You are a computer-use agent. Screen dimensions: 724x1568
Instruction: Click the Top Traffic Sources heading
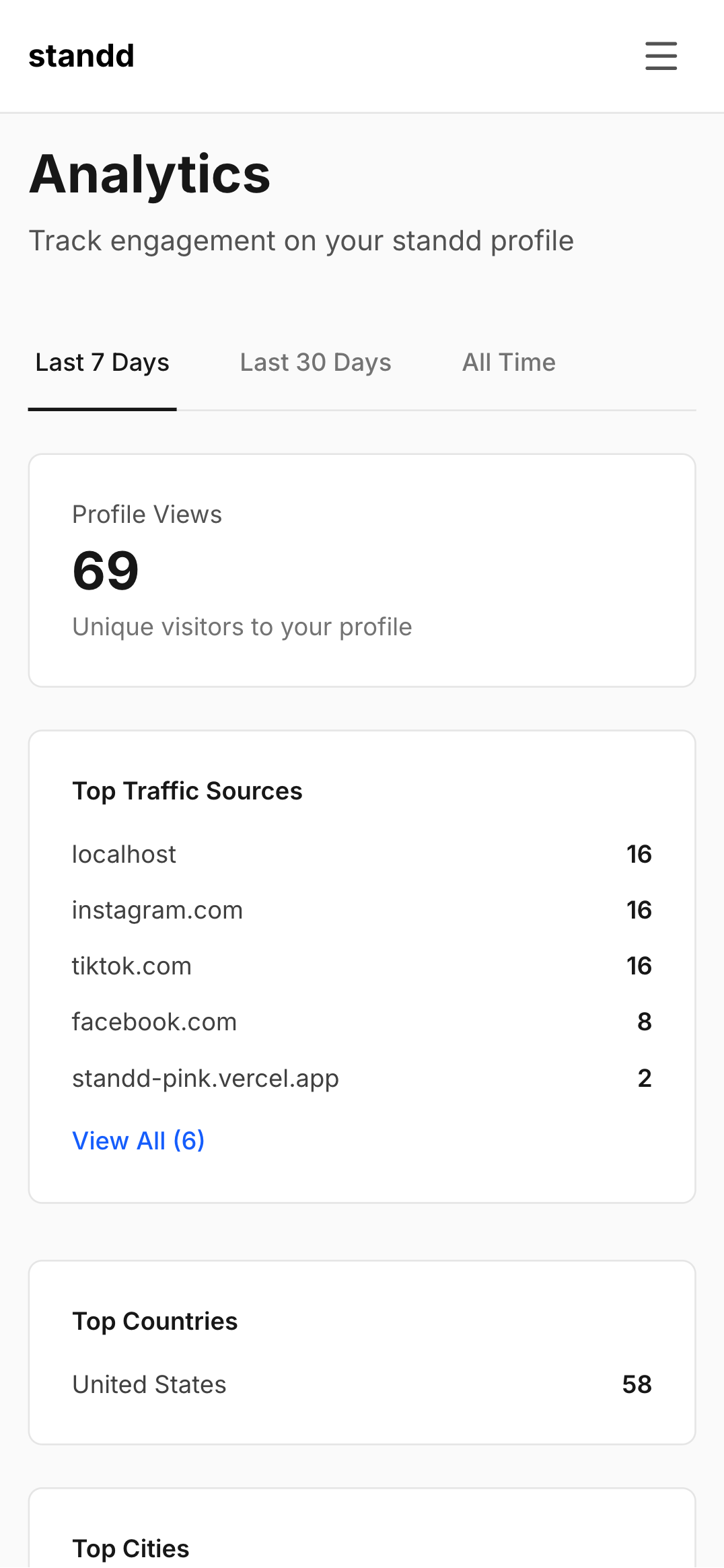point(187,791)
